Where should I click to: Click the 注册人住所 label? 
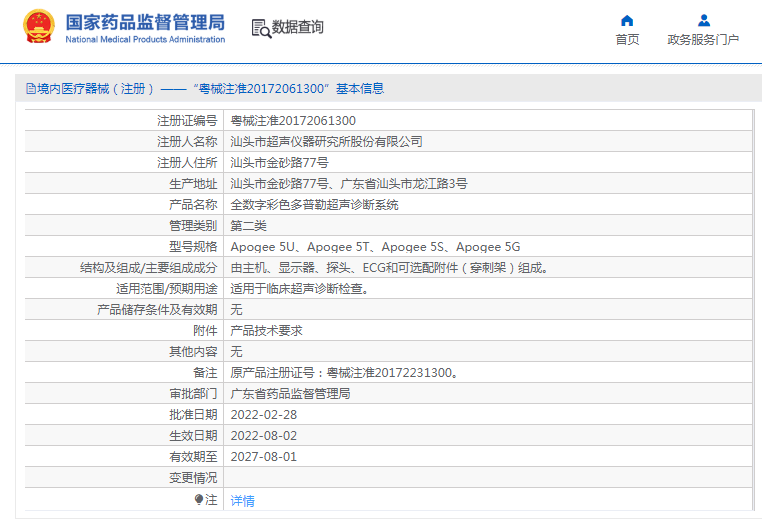coord(187,162)
